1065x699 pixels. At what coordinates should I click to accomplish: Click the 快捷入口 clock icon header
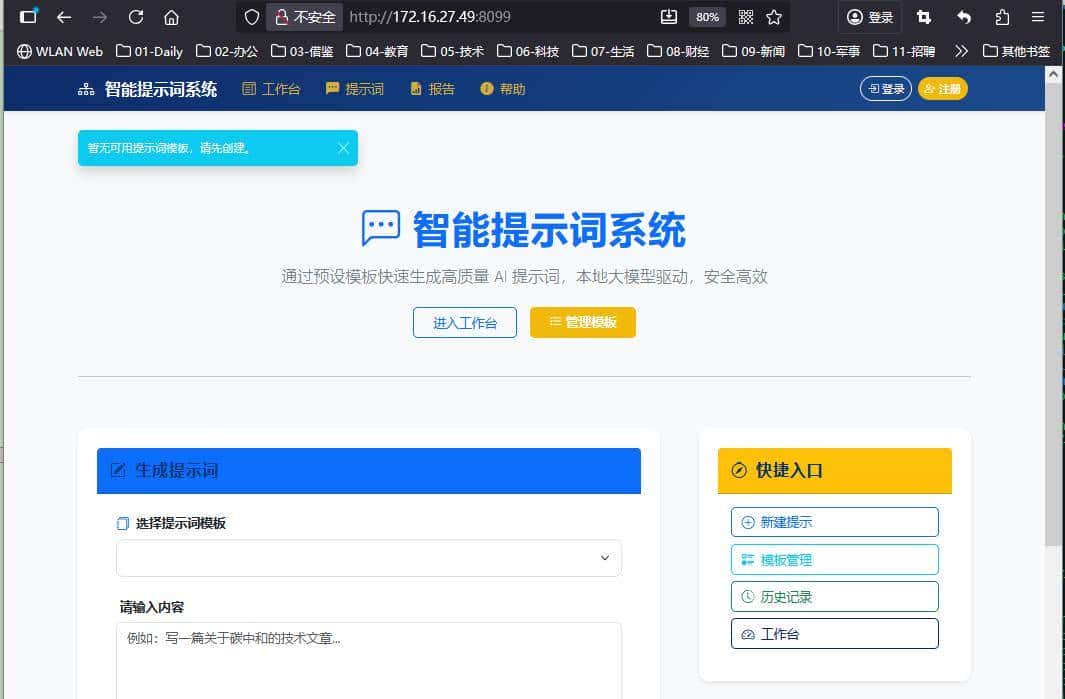pos(738,470)
